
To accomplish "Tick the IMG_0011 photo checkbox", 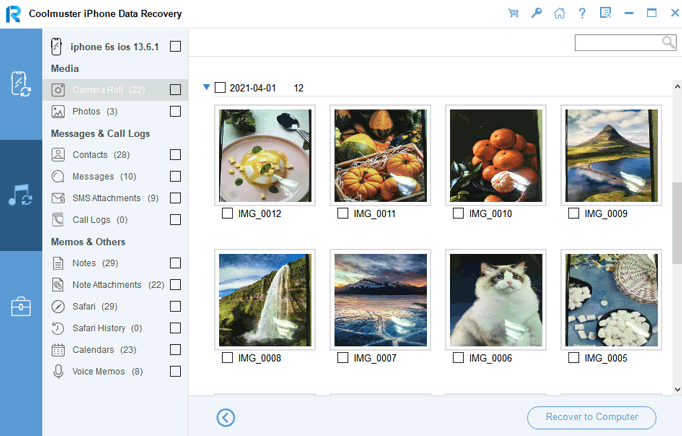I will [343, 213].
